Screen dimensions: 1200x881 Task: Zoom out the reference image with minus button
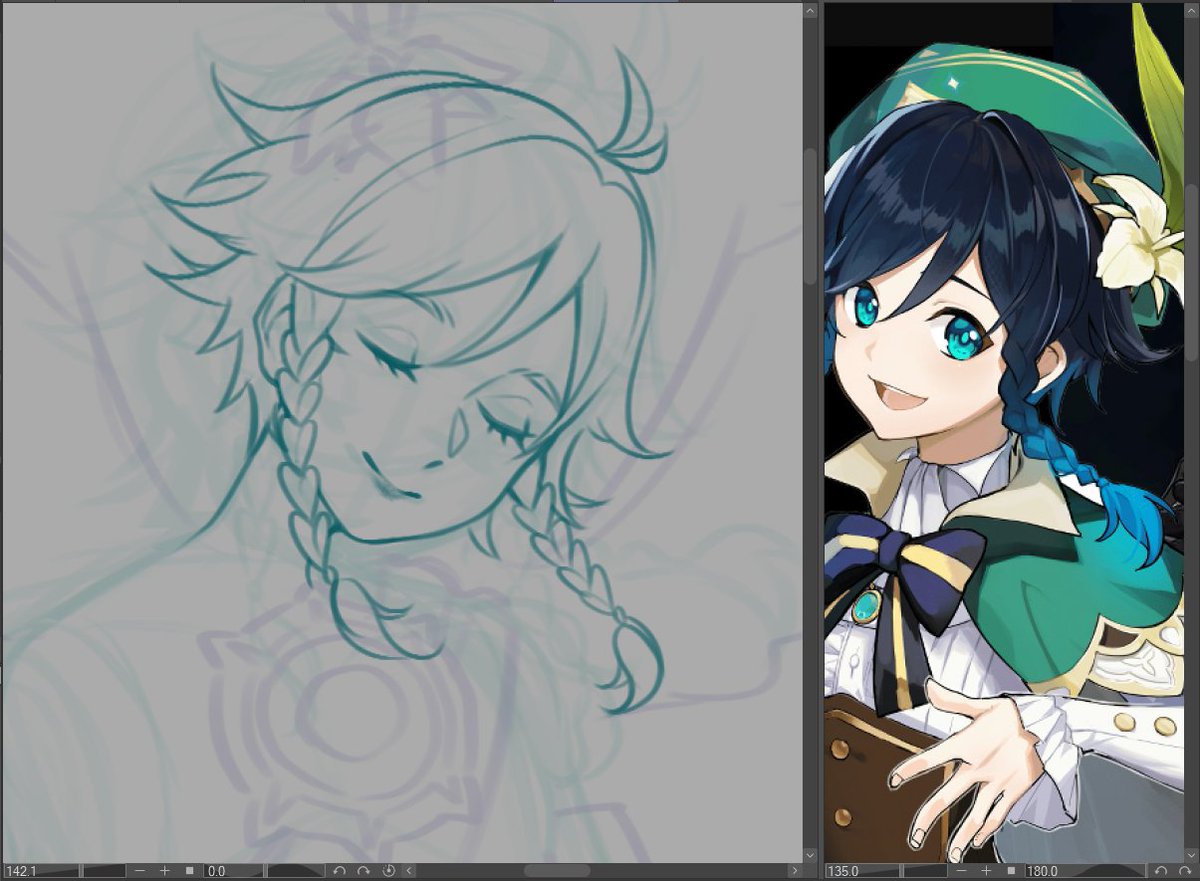pos(962,871)
